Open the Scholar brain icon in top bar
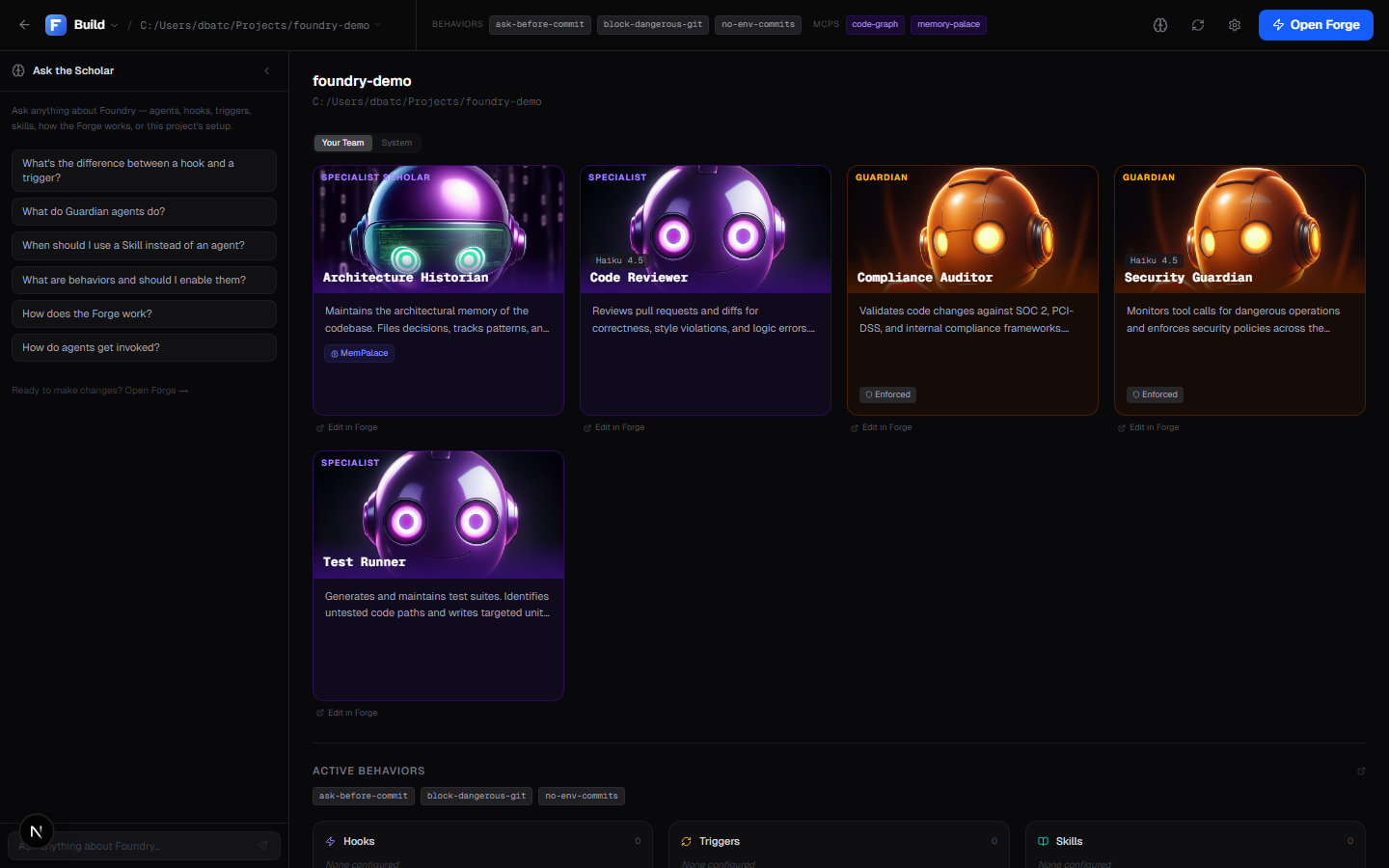 [1160, 25]
